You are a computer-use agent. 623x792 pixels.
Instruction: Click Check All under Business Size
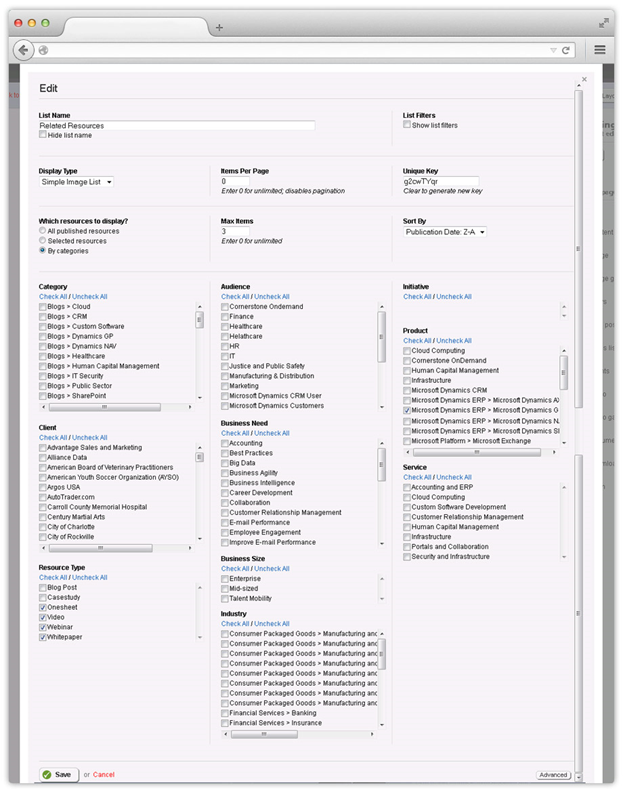(x=235, y=568)
